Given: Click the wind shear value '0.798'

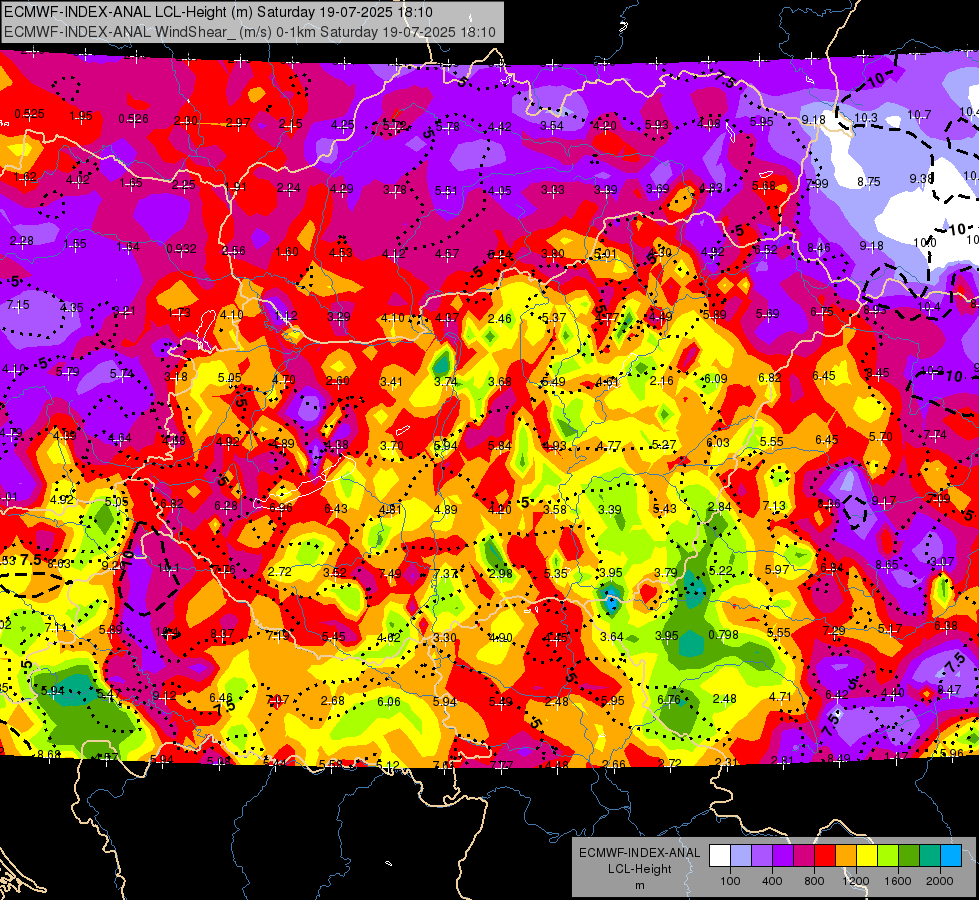Looking at the screenshot, I should point(724,635).
